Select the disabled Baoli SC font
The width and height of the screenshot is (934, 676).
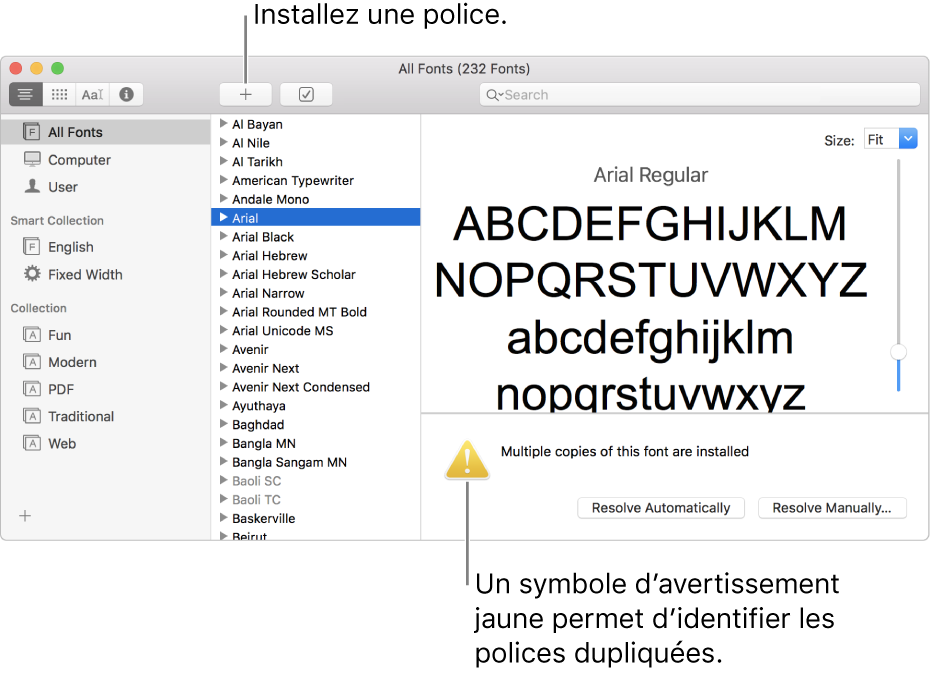[x=316, y=481]
